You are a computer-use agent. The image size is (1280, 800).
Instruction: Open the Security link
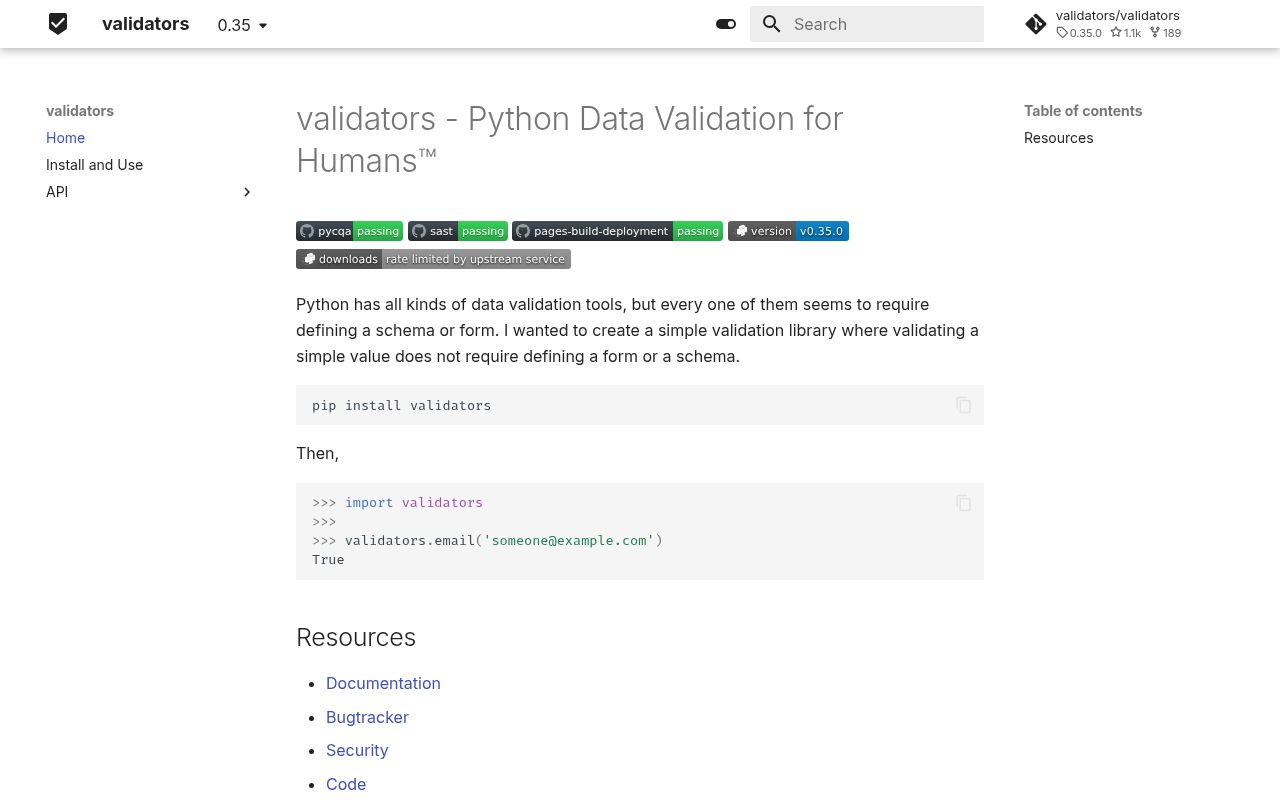pyautogui.click(x=357, y=750)
